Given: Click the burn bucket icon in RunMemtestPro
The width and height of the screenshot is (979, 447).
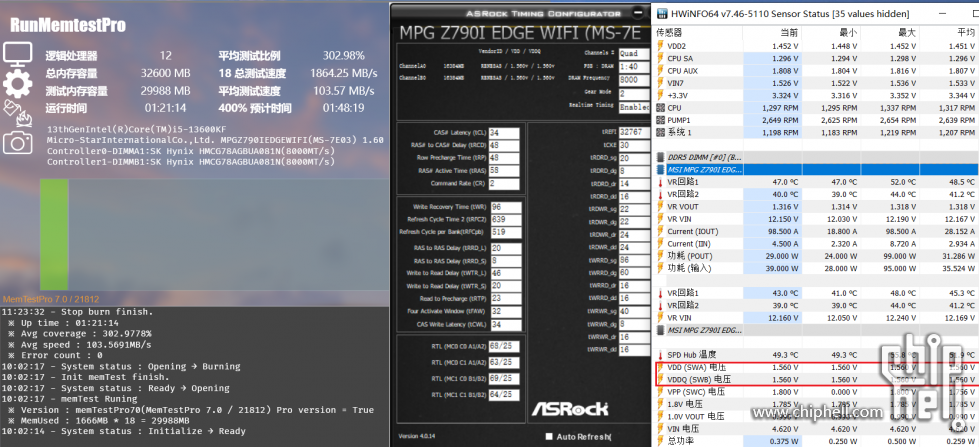Looking at the screenshot, I should (x=17, y=113).
